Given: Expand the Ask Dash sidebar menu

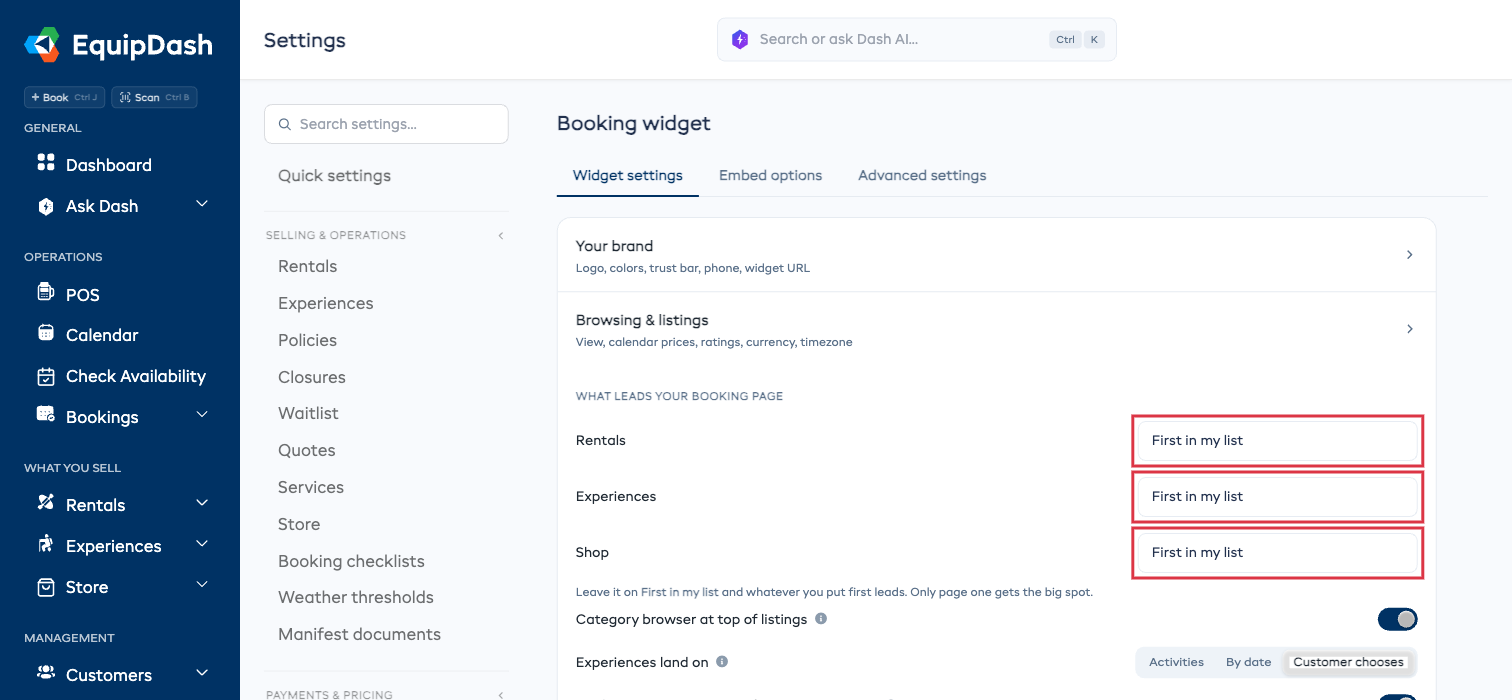Looking at the screenshot, I should coord(201,204).
